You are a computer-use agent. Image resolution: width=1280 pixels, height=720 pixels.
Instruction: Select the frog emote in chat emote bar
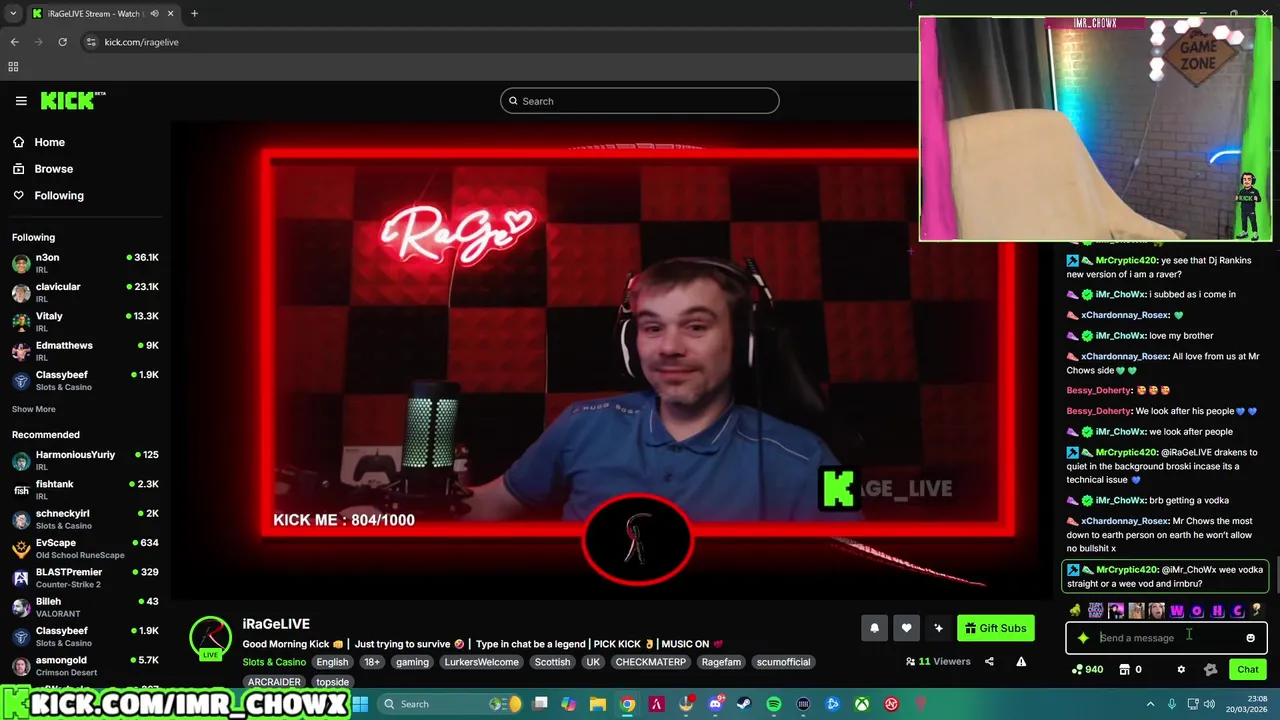point(1075,611)
